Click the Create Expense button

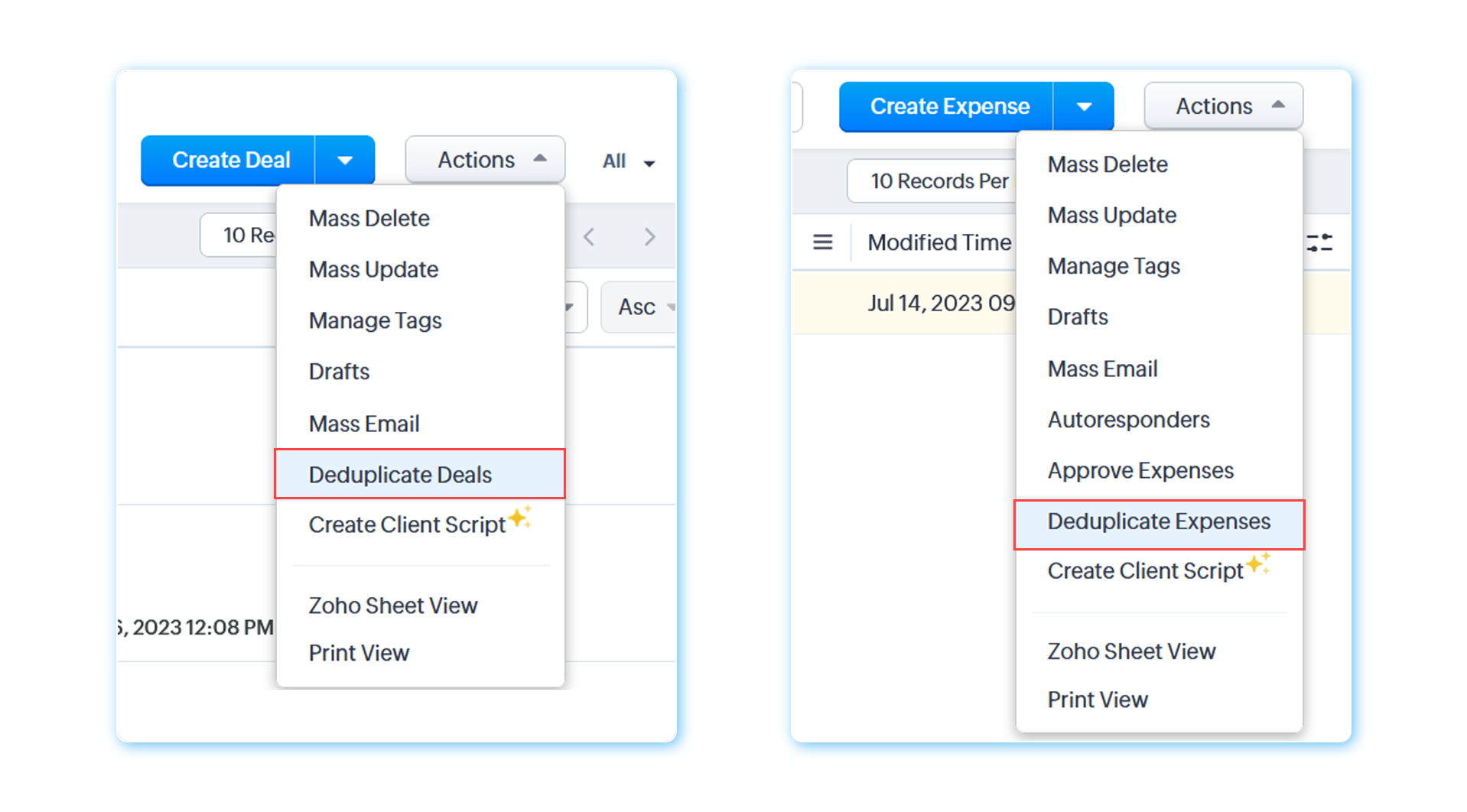[948, 106]
